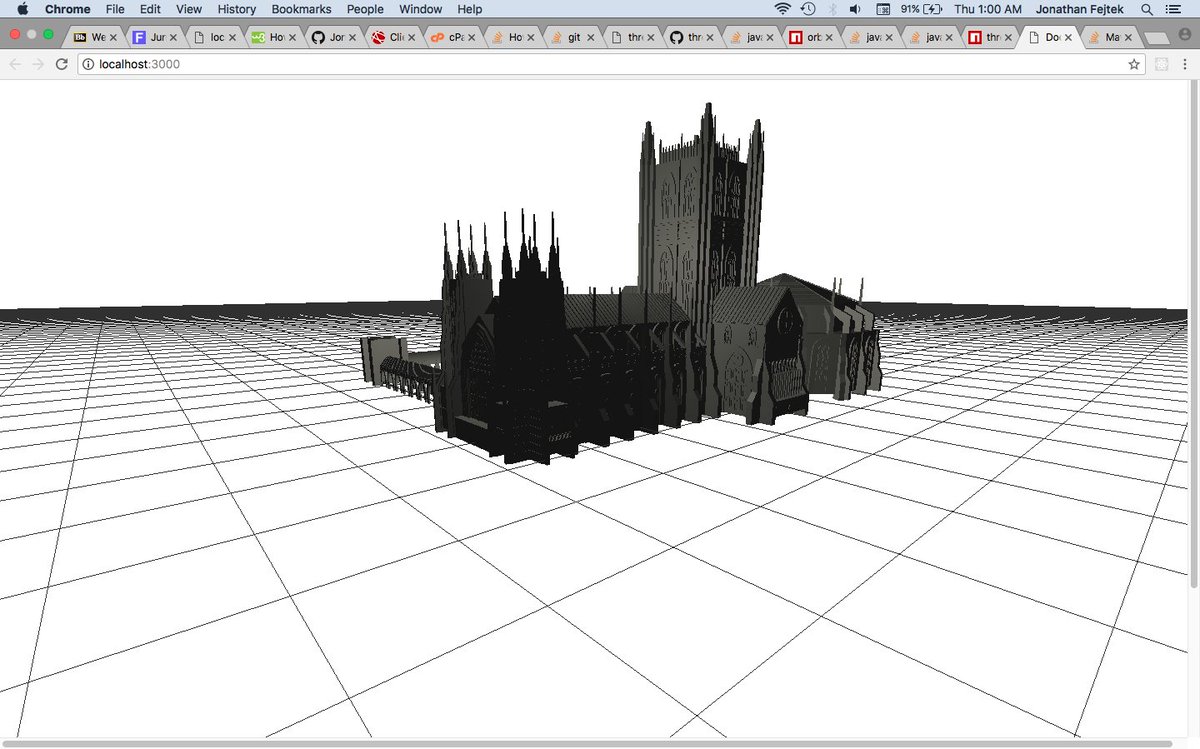Close the 'git' tab
This screenshot has height=749, width=1200.
[591, 37]
